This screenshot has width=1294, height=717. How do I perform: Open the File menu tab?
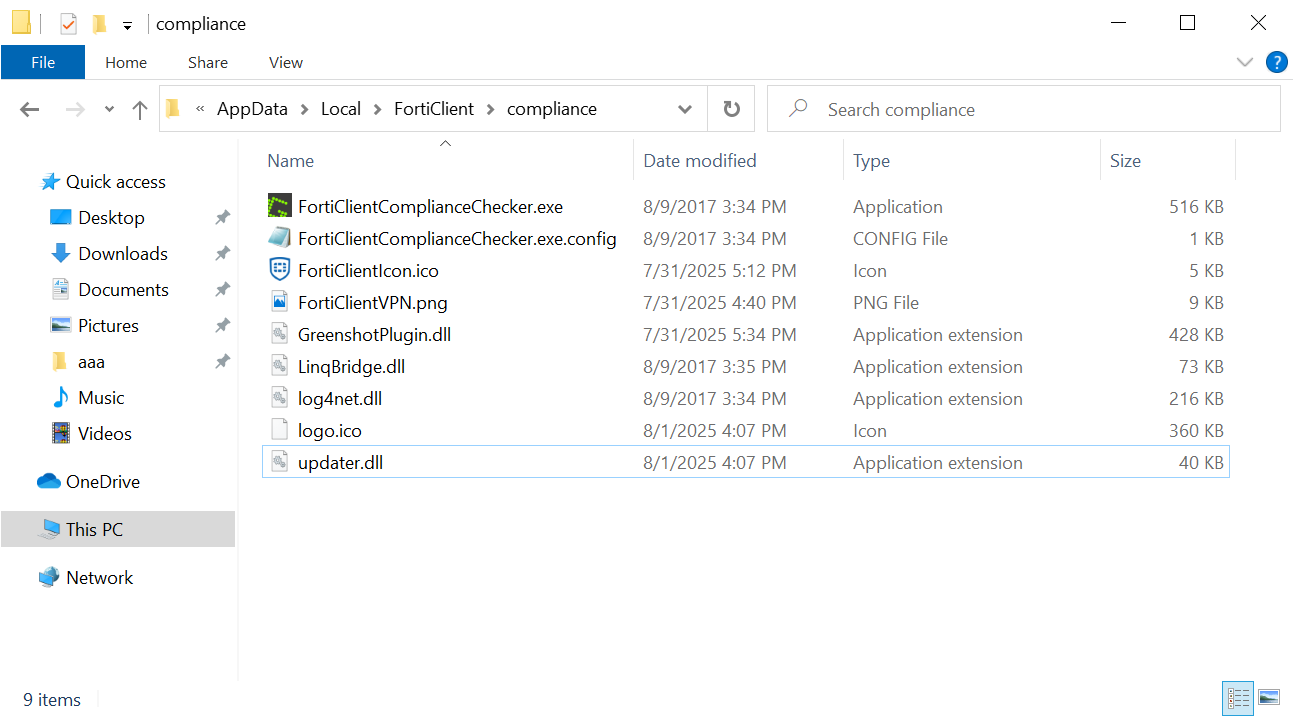[43, 62]
